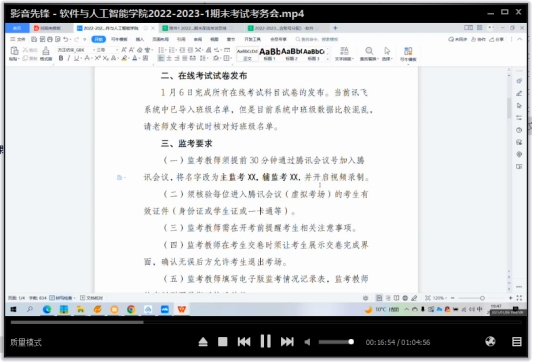
Task: Skip to the next video
Action: (x=287, y=342)
